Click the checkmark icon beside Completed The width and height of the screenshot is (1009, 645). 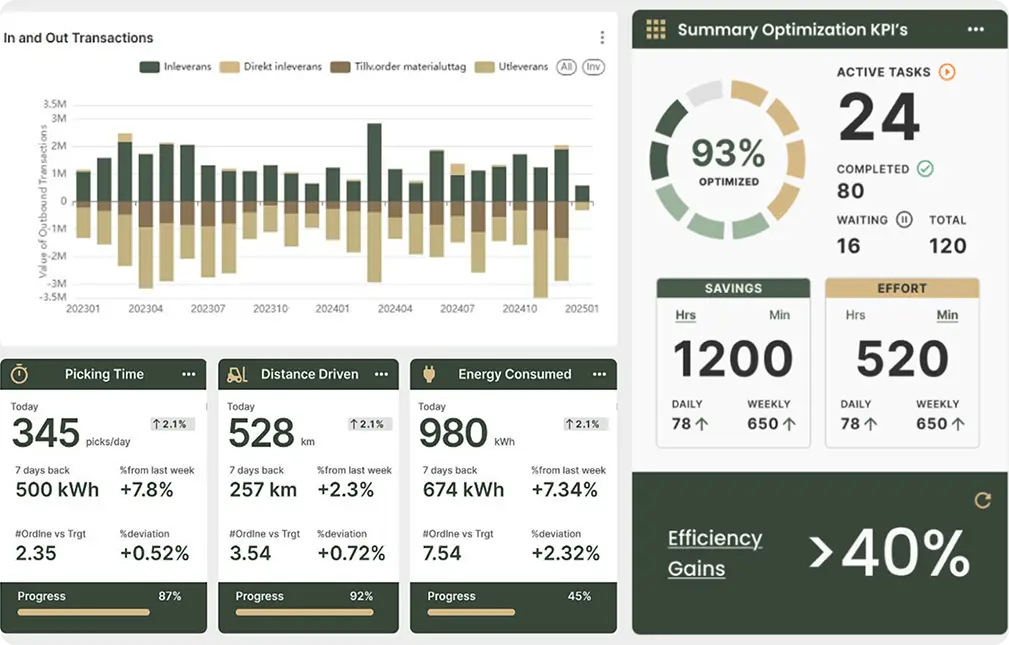pos(925,169)
